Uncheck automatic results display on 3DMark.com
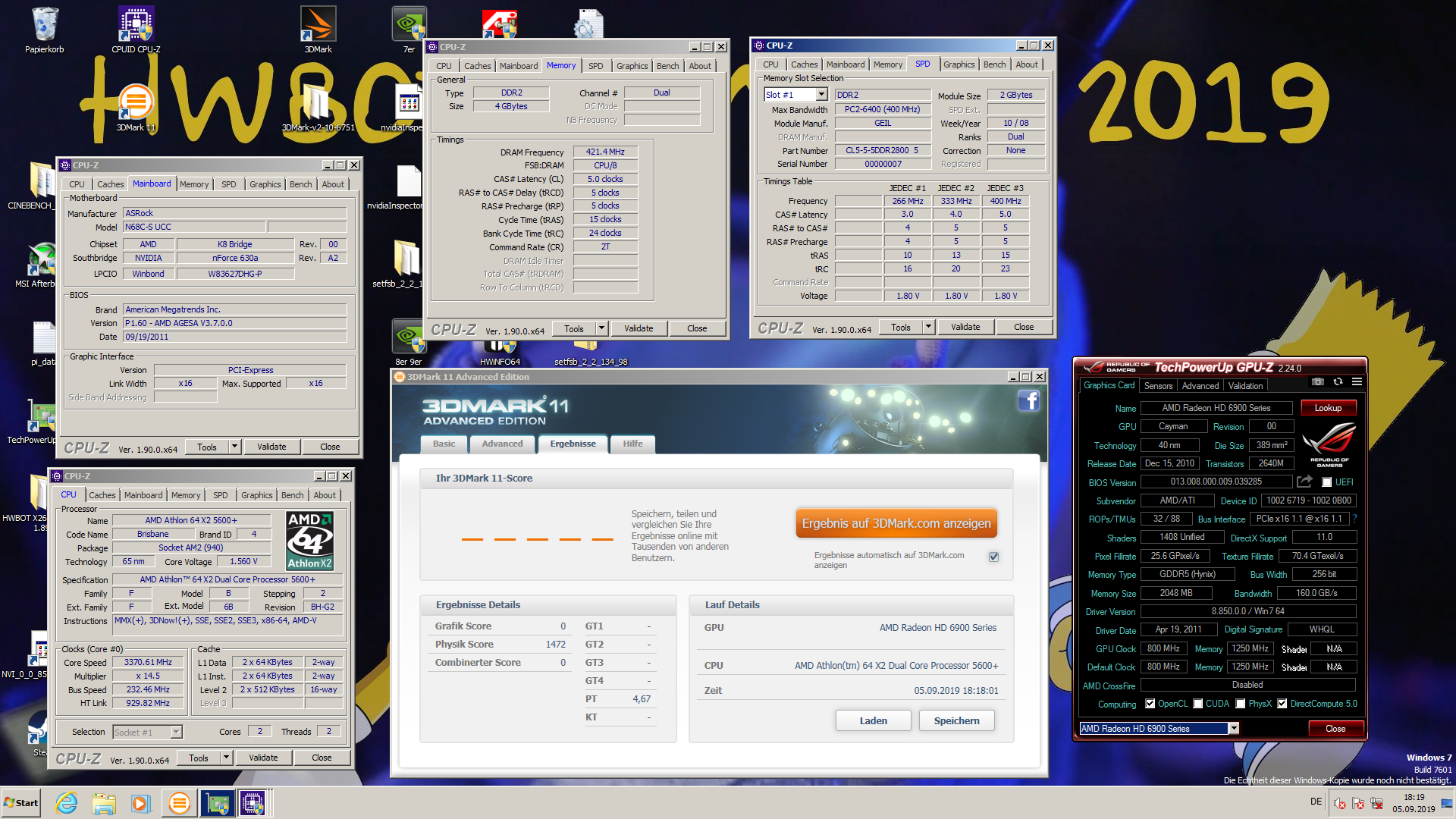Viewport: 1456px width, 819px height. (x=993, y=557)
